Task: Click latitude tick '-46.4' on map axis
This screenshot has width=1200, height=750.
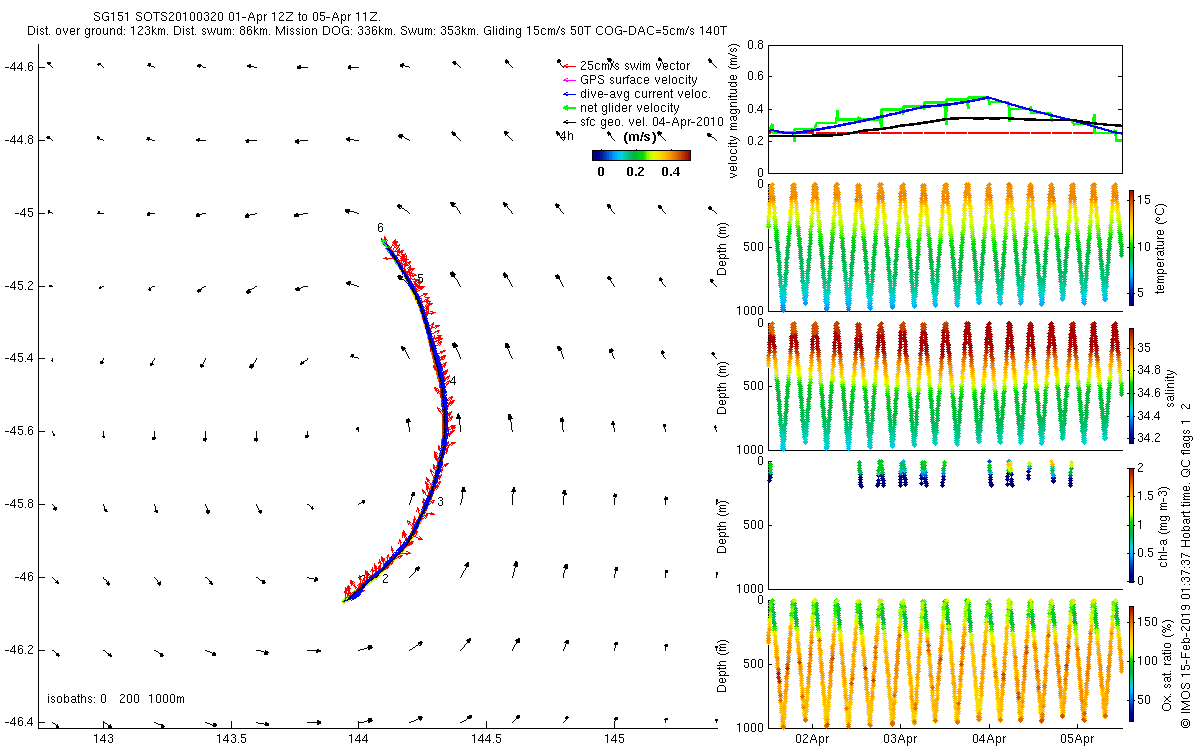Action: [19, 722]
